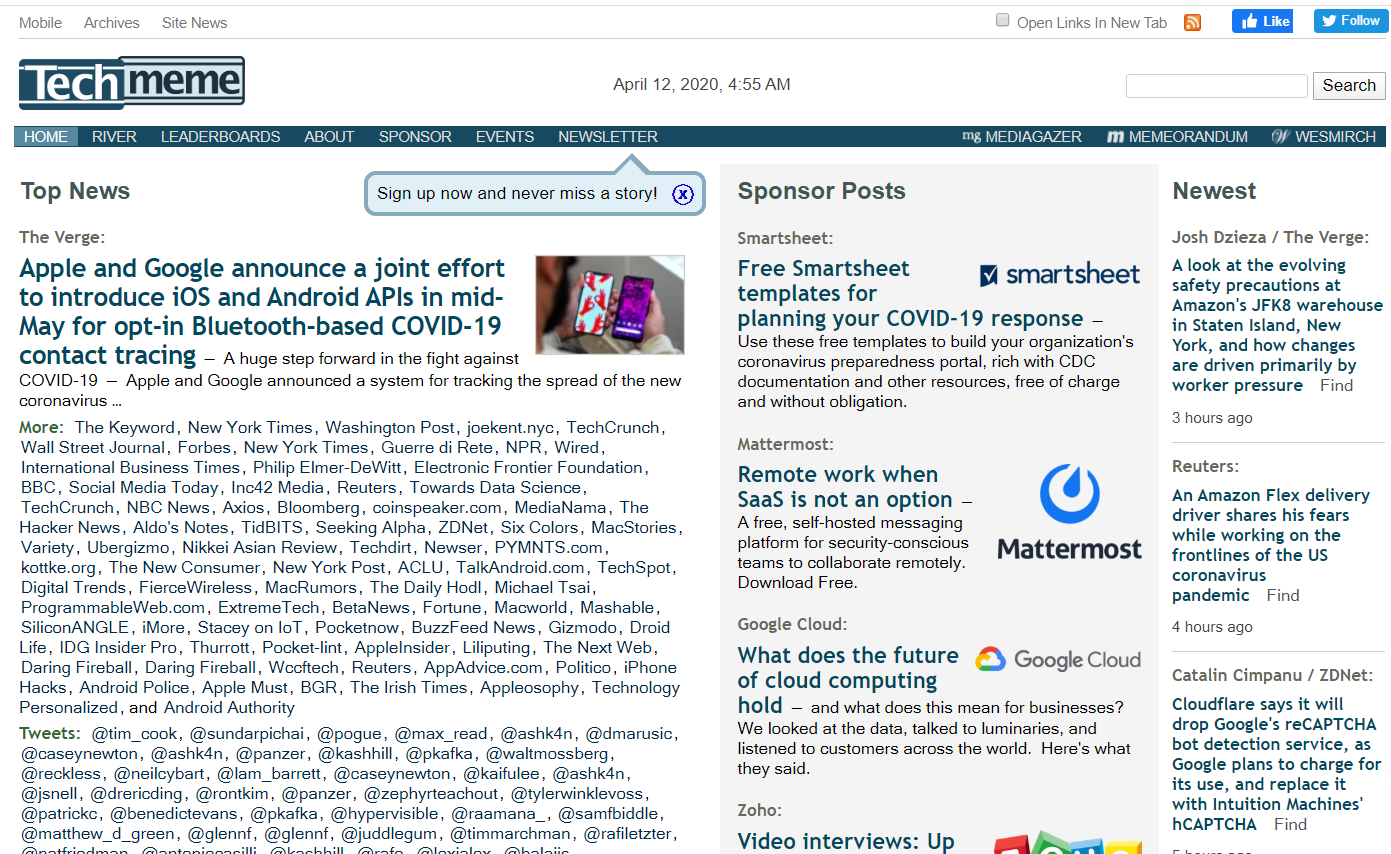1391x854 pixels.
Task: Visit the MEMEORANDUM sister site
Action: point(1178,136)
